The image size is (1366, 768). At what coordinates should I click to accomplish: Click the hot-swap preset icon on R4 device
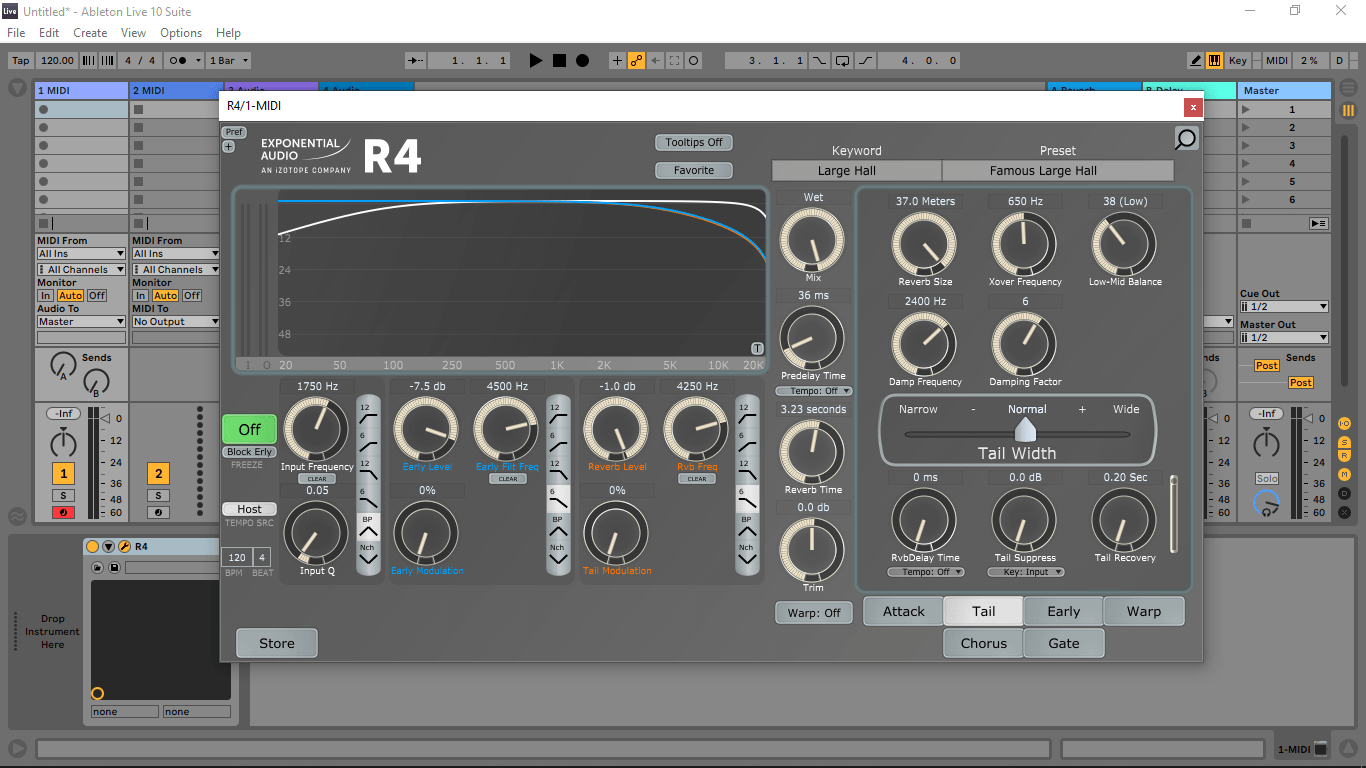tap(98, 568)
